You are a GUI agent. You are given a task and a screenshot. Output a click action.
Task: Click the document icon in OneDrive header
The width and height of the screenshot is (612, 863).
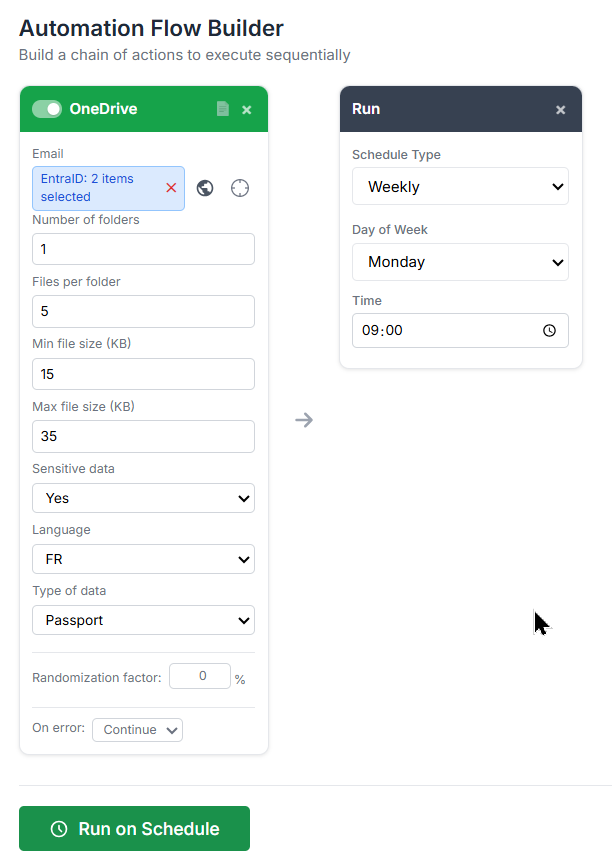(223, 109)
